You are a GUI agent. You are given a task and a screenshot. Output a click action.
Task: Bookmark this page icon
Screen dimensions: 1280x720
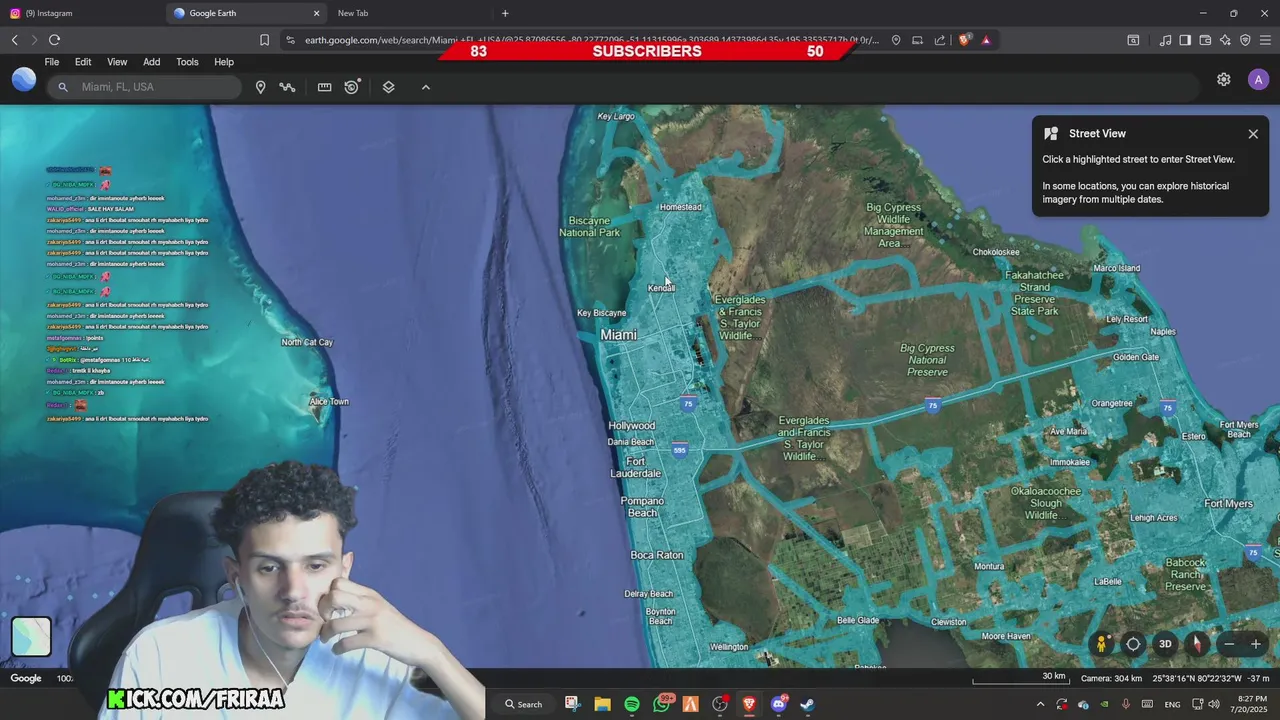click(264, 40)
